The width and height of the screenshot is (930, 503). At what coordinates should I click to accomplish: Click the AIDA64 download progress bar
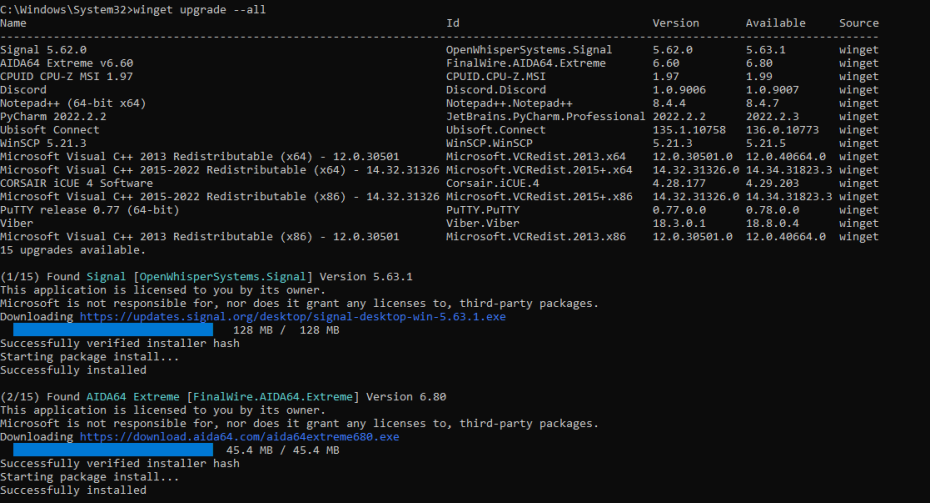113,450
